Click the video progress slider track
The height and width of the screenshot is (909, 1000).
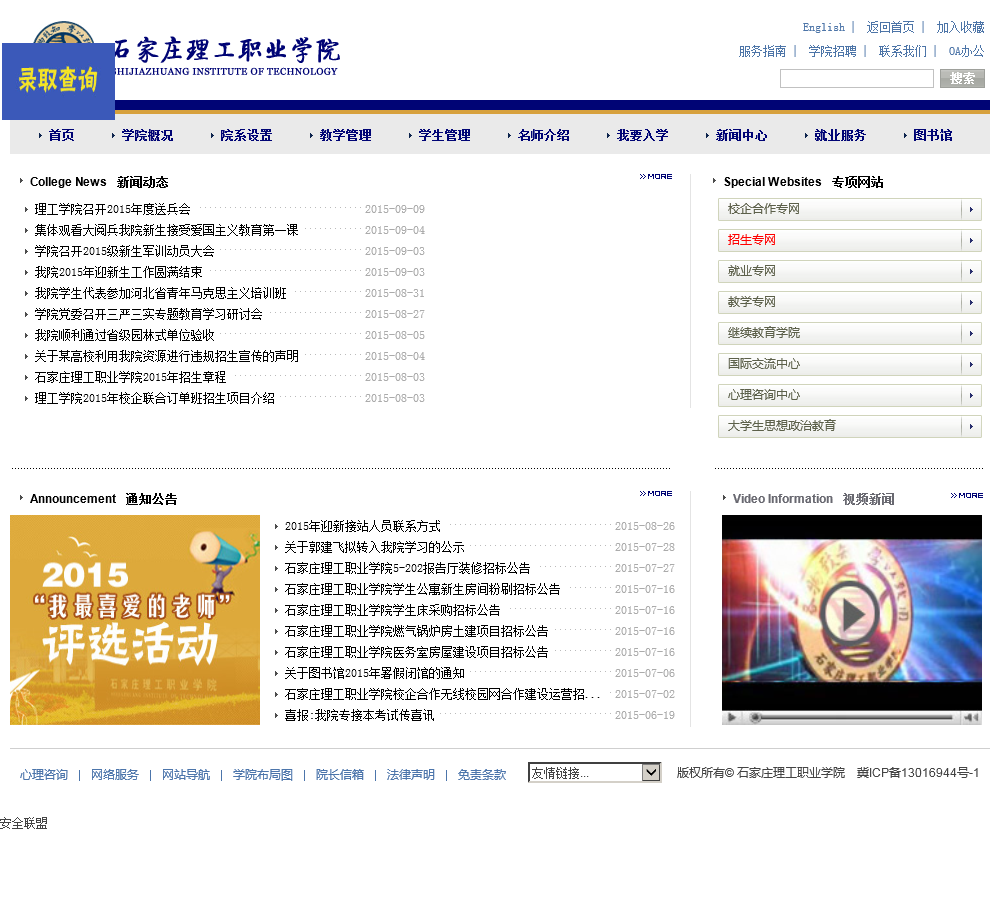point(851,718)
